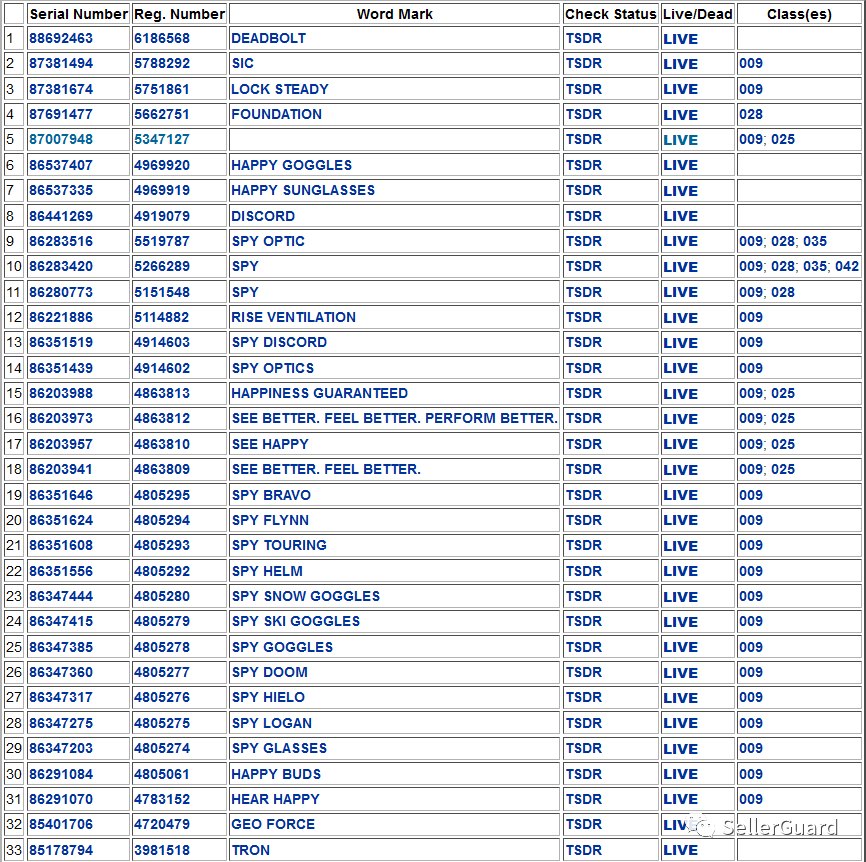Click serial number 86441269 for DISCORD
This screenshot has height=862, width=866.
pos(61,216)
